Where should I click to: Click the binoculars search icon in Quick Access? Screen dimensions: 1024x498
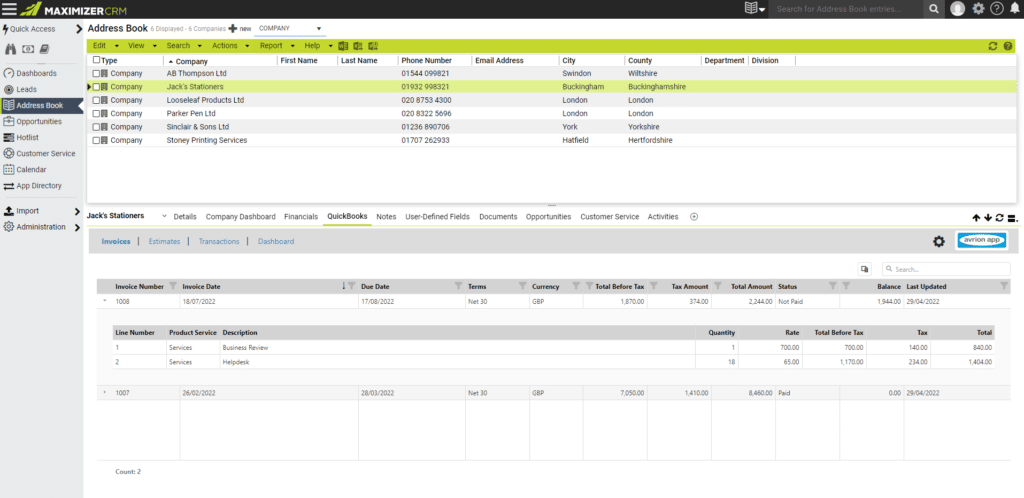coord(10,49)
